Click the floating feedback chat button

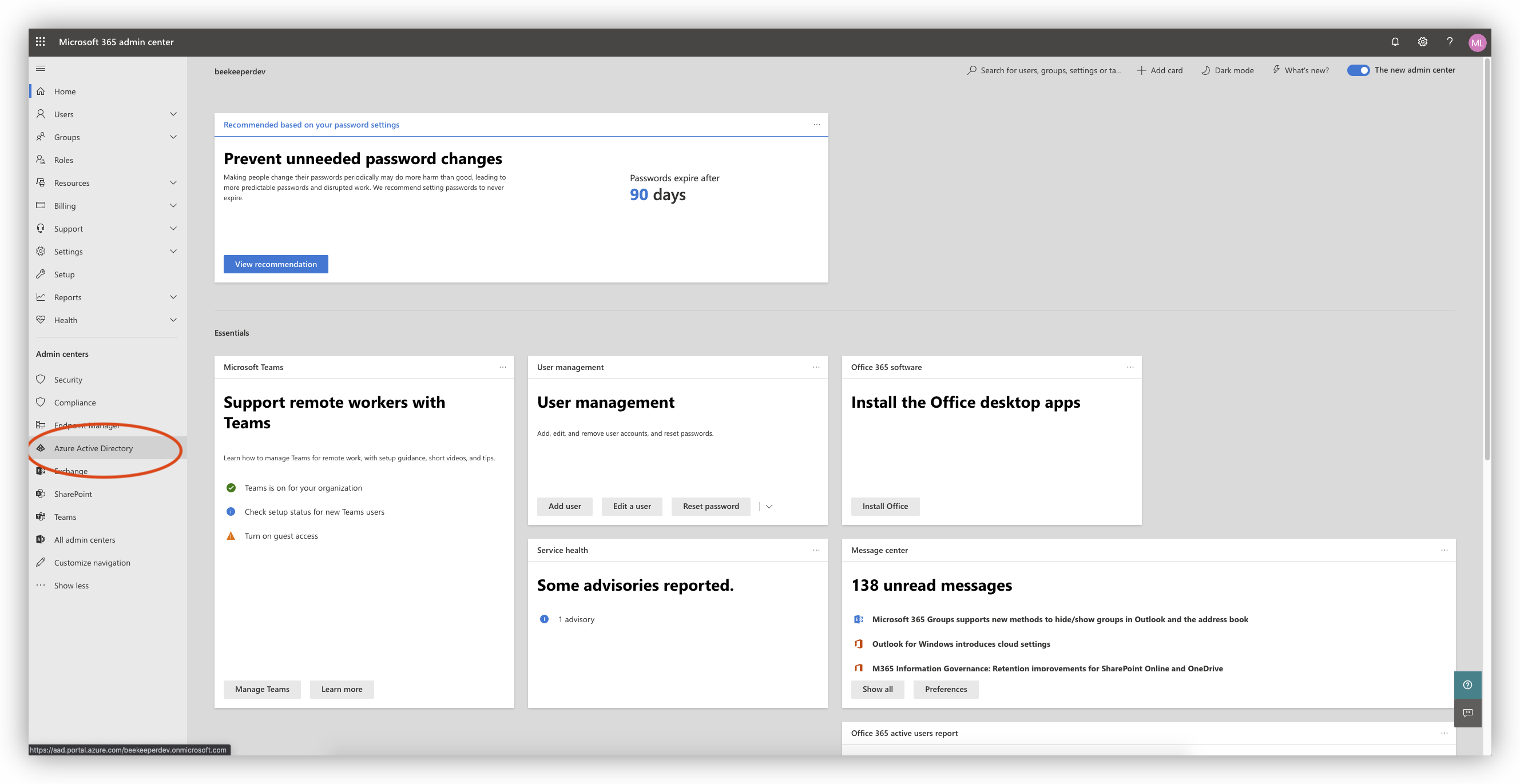click(x=1467, y=713)
